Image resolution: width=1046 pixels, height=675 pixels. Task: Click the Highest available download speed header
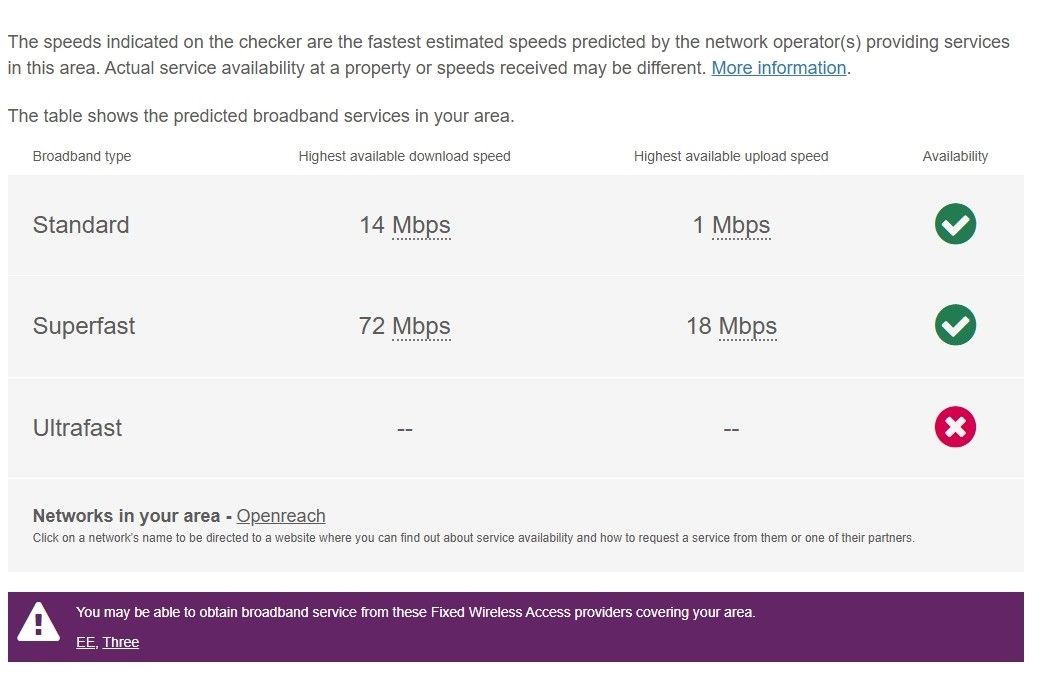coord(404,156)
